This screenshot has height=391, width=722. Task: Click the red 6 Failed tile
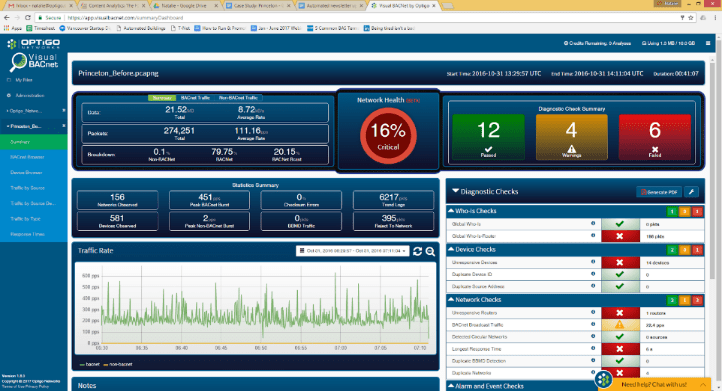(655, 137)
